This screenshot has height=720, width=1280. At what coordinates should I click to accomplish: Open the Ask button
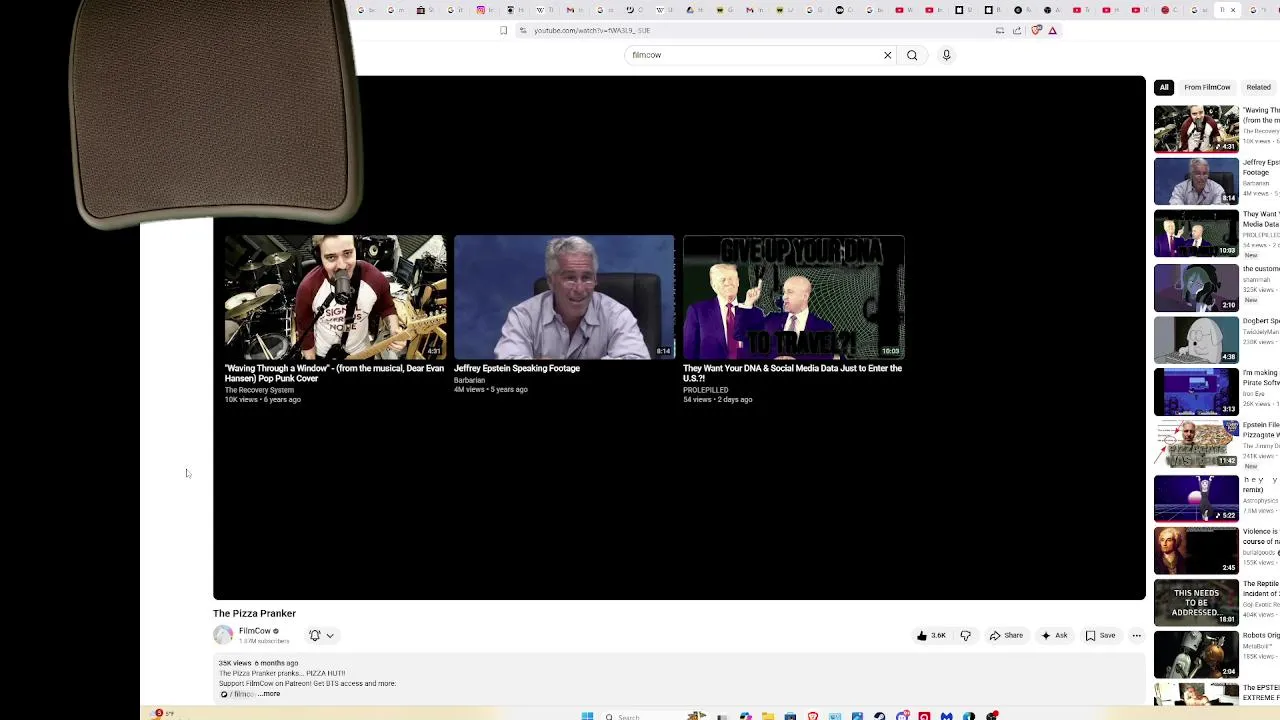tap(1054, 635)
